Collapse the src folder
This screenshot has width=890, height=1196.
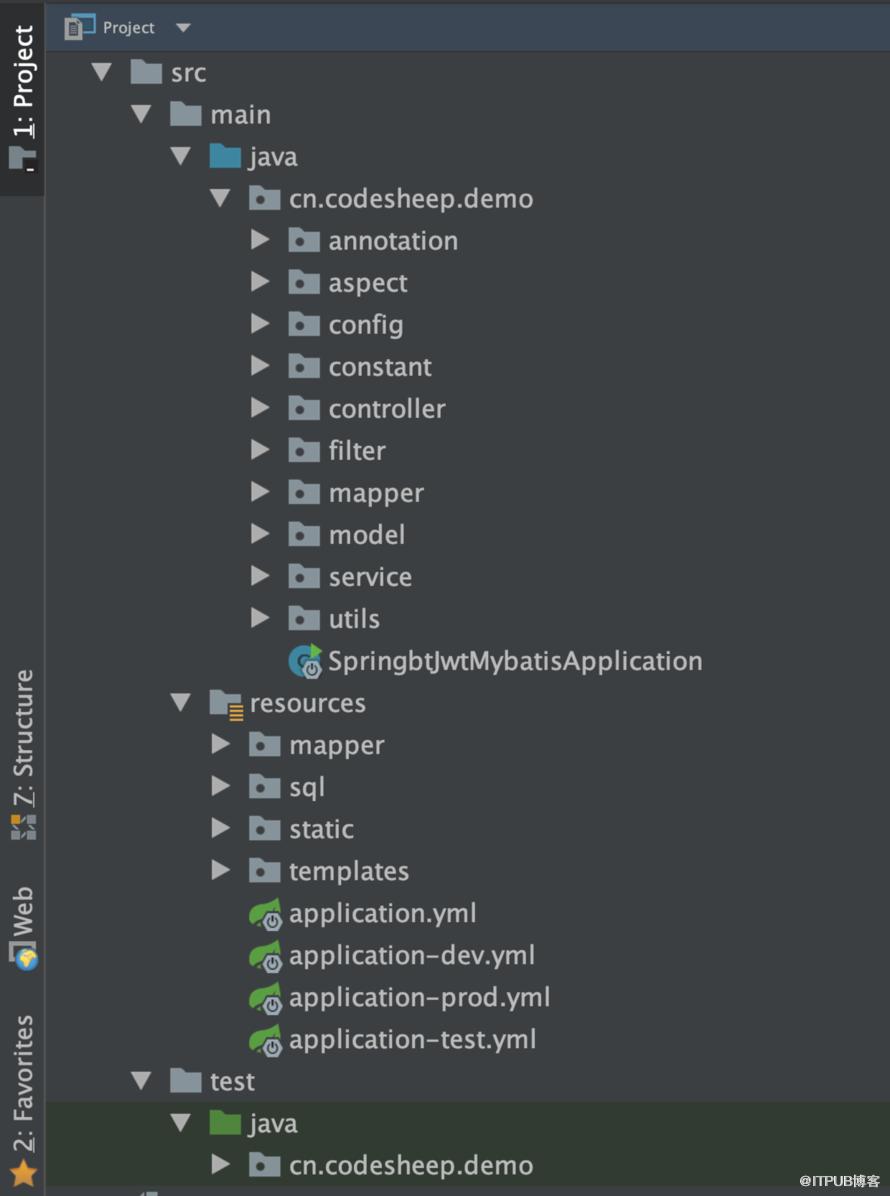click(101, 72)
